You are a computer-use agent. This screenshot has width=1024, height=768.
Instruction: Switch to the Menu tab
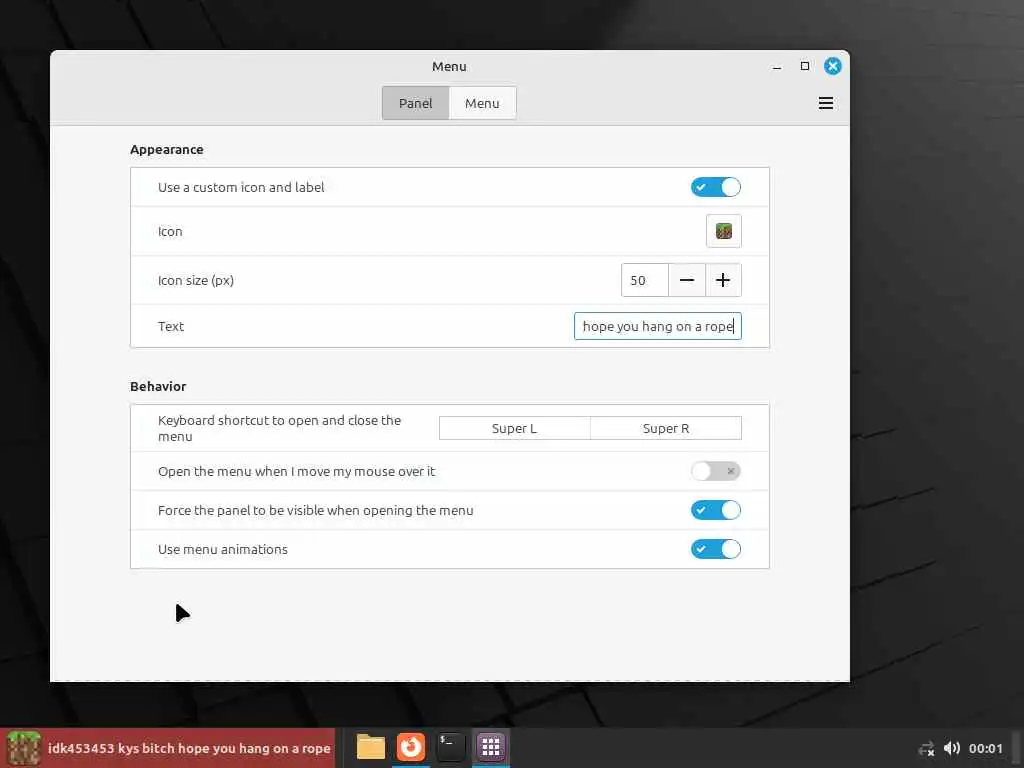[x=483, y=103]
